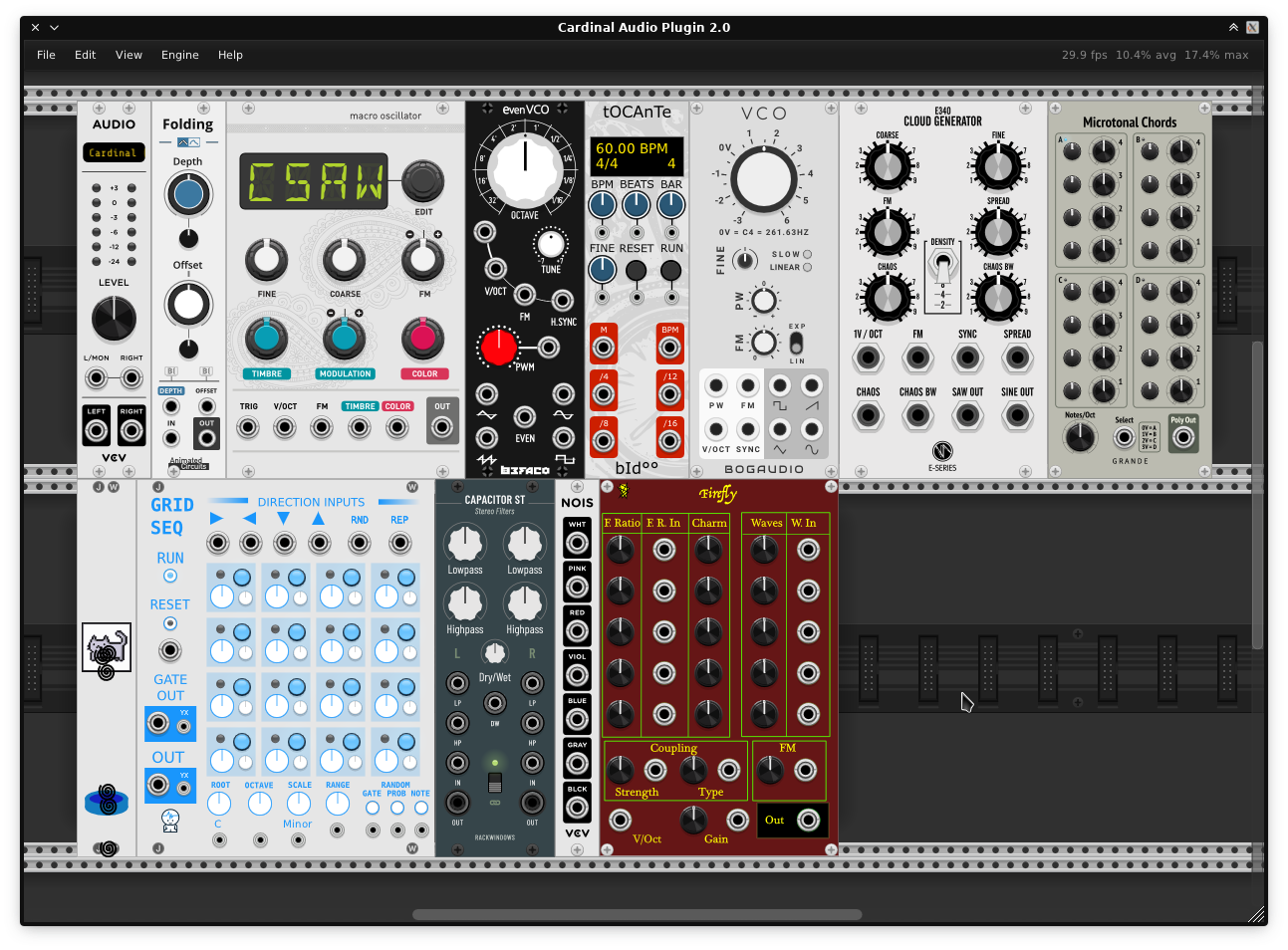
Task: Click the Poly Out jack on Microtonal Chords
Action: [1183, 437]
